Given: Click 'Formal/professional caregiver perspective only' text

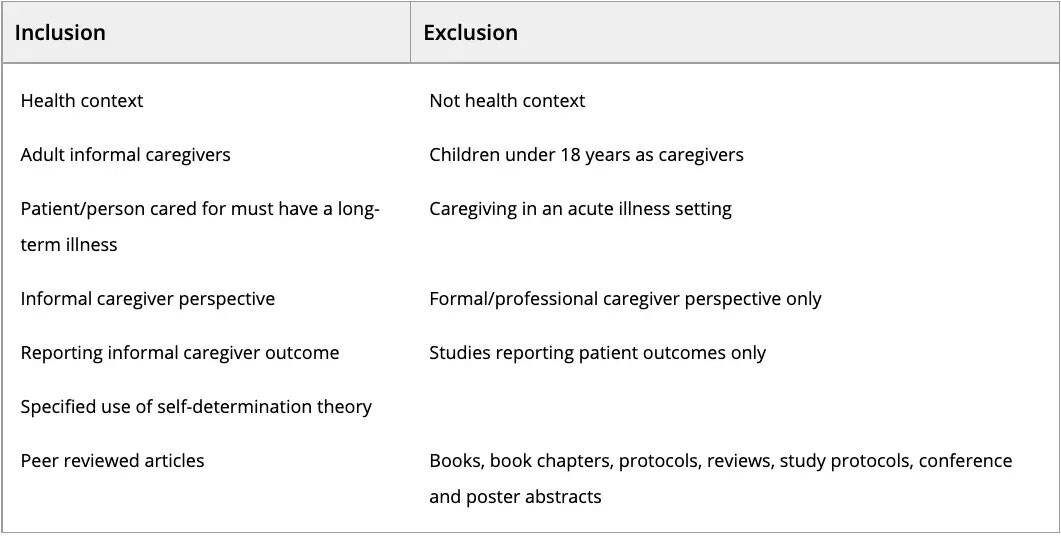Looking at the screenshot, I should click(625, 298).
